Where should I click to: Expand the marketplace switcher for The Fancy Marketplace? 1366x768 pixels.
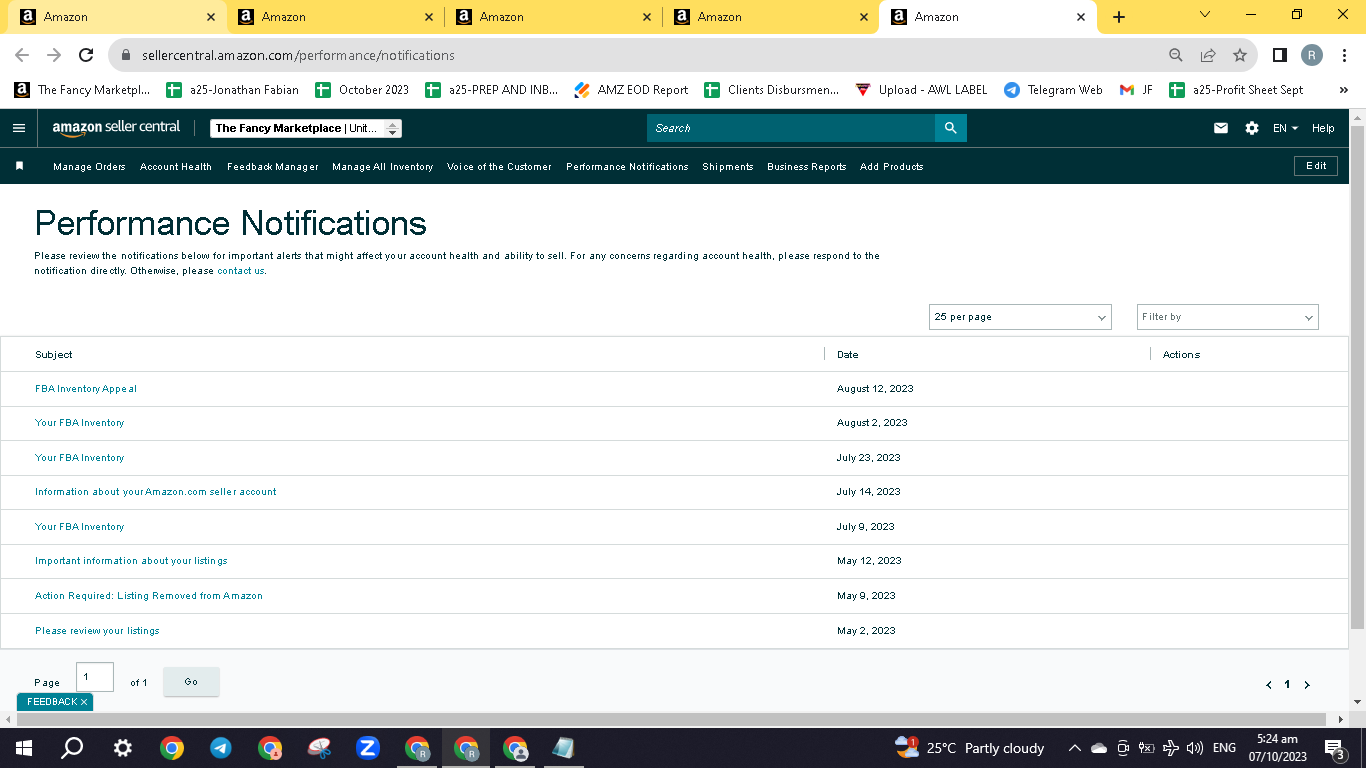pos(306,128)
